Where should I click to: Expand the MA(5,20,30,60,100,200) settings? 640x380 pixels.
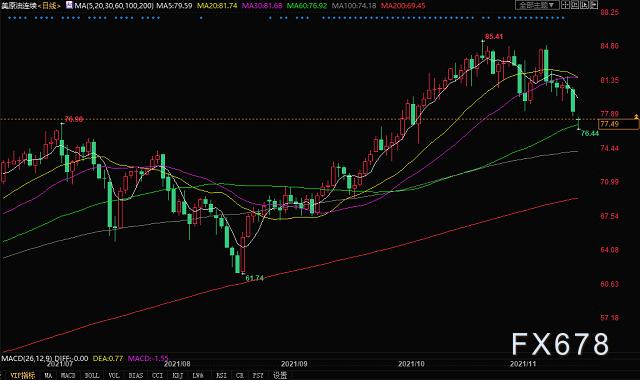(x=114, y=5)
